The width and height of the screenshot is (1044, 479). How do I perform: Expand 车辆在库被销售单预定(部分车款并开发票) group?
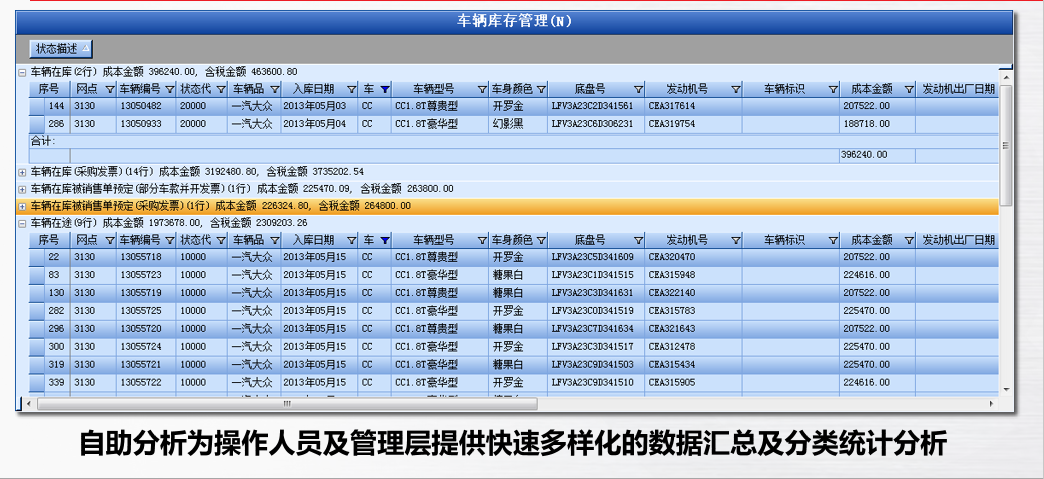coord(22,188)
